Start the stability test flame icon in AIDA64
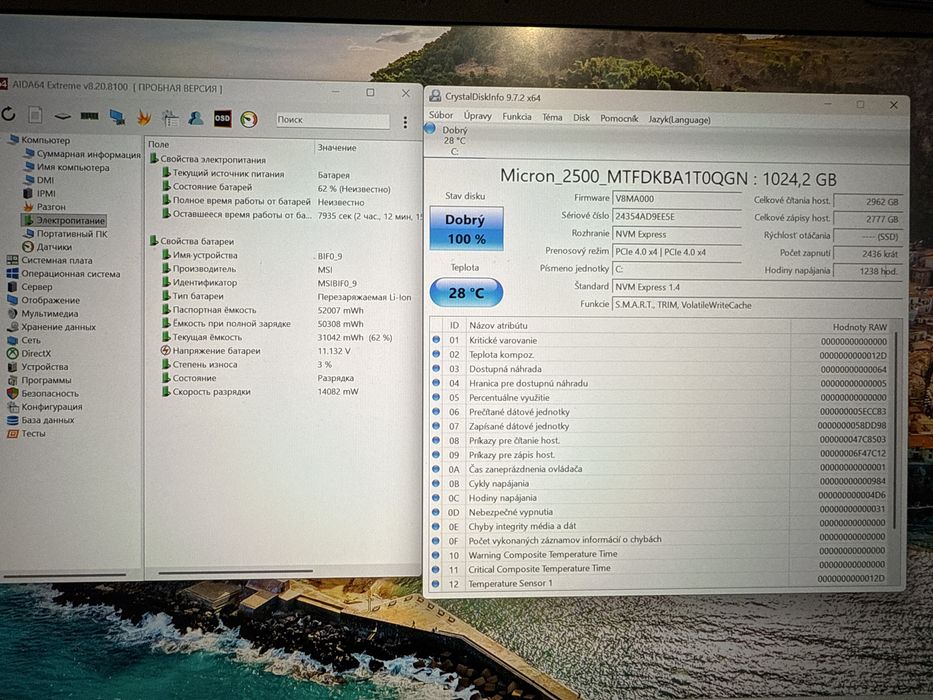 click(x=143, y=118)
